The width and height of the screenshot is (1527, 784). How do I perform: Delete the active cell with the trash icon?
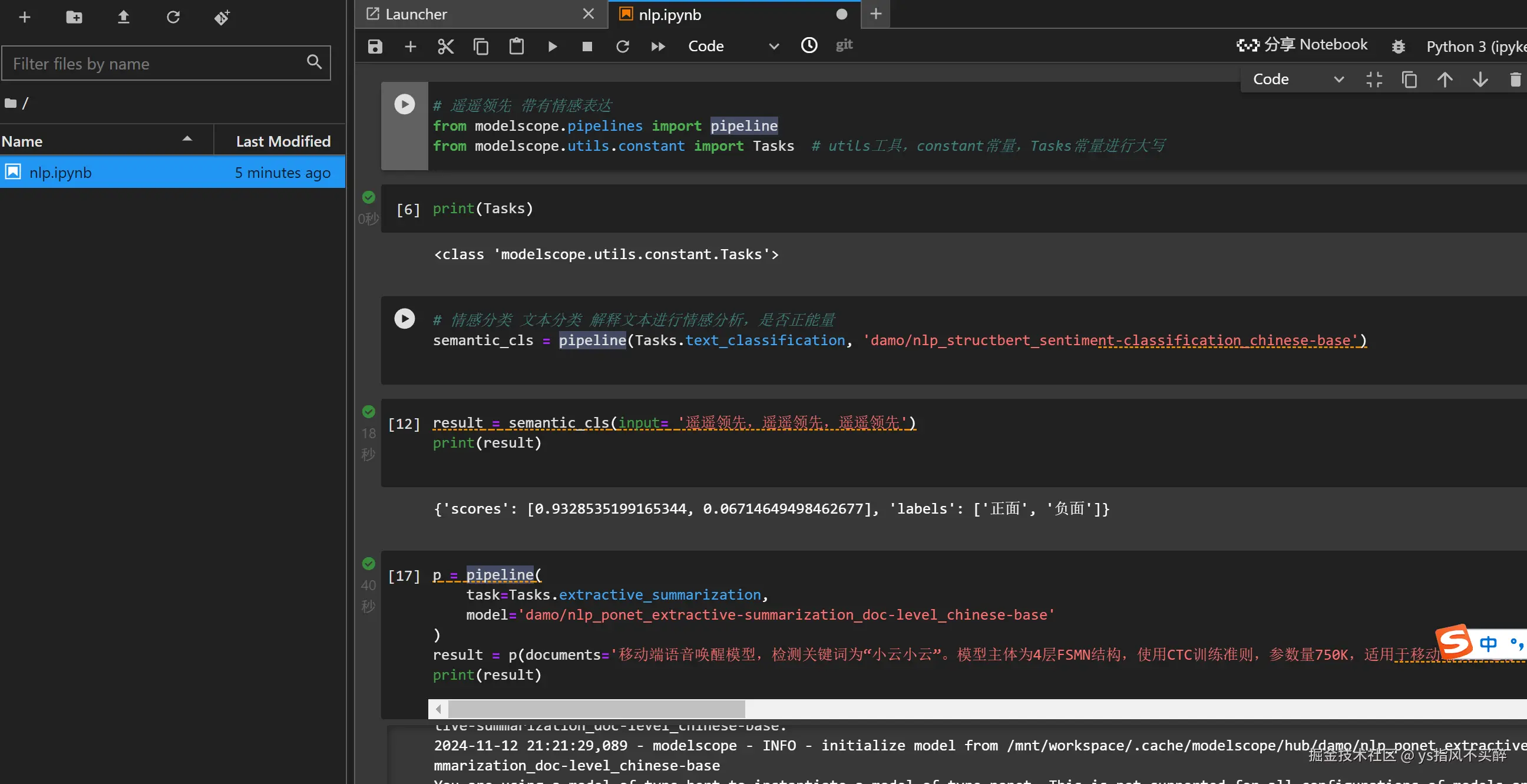tap(1515, 80)
